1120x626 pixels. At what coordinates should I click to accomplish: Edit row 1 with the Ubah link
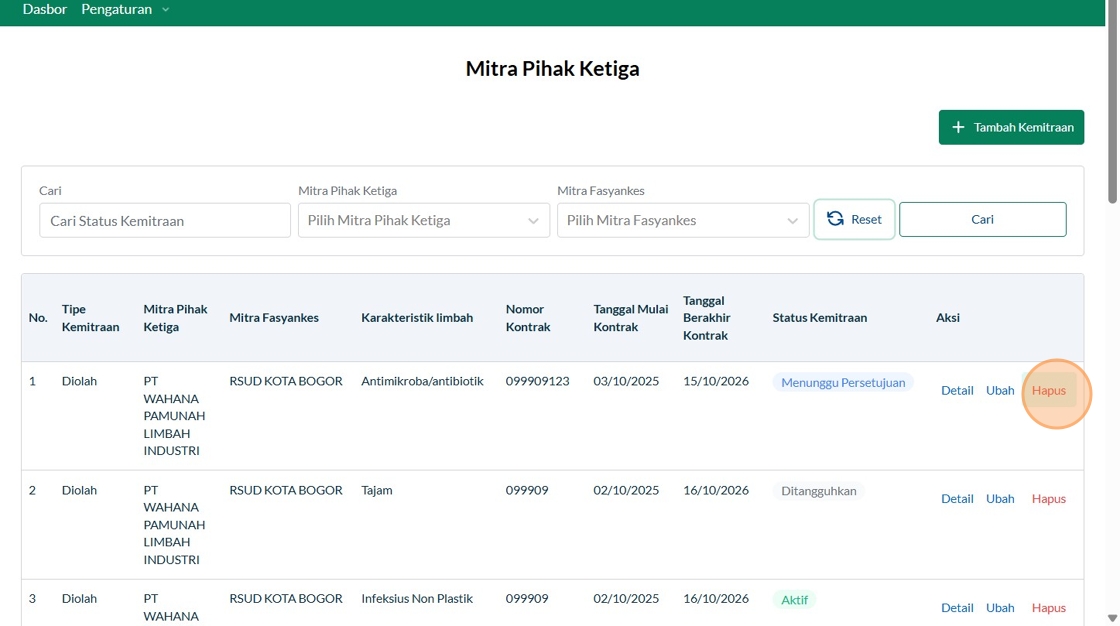1000,390
